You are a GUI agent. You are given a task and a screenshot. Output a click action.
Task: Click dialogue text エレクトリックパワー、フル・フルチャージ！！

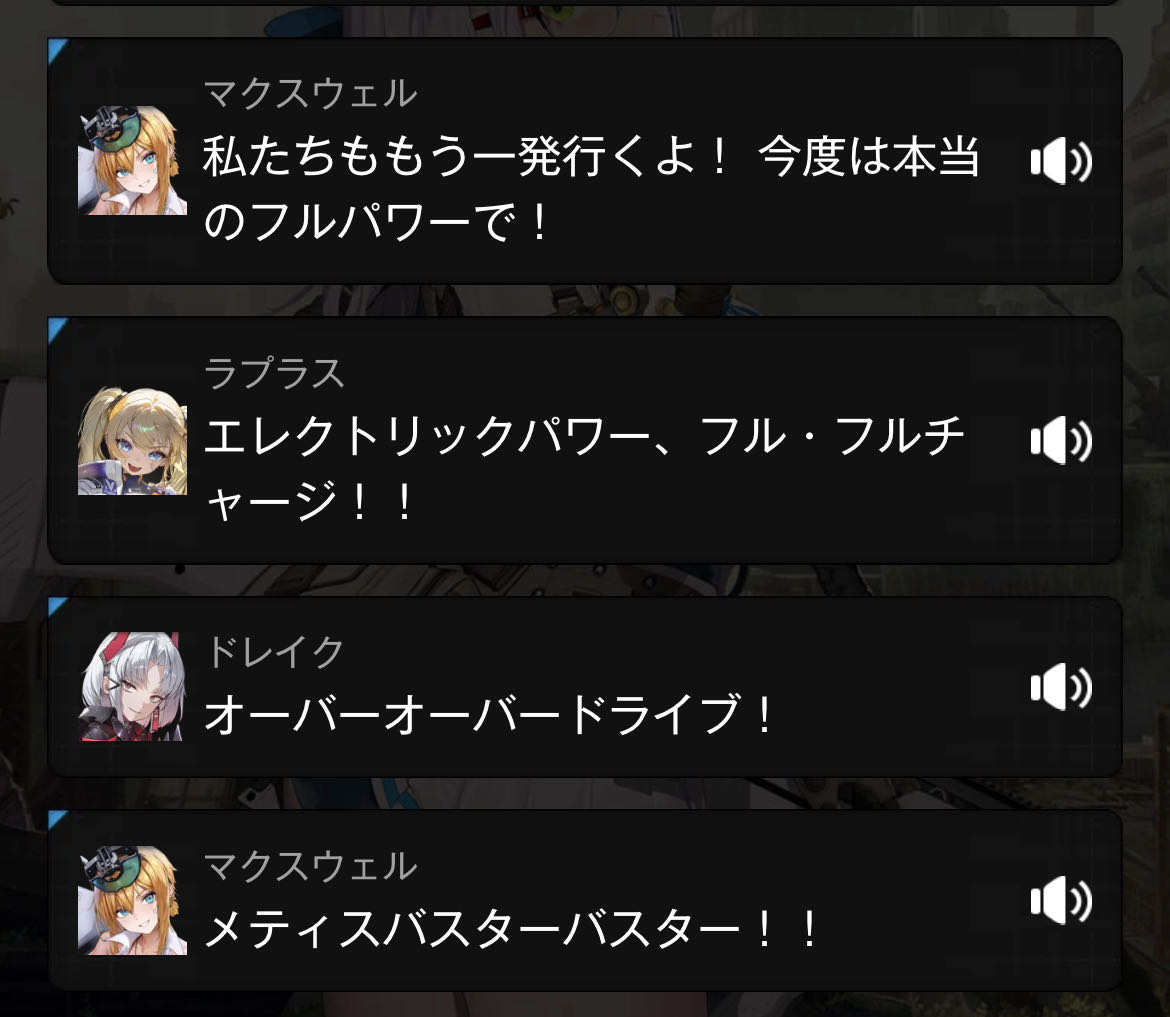point(584,469)
